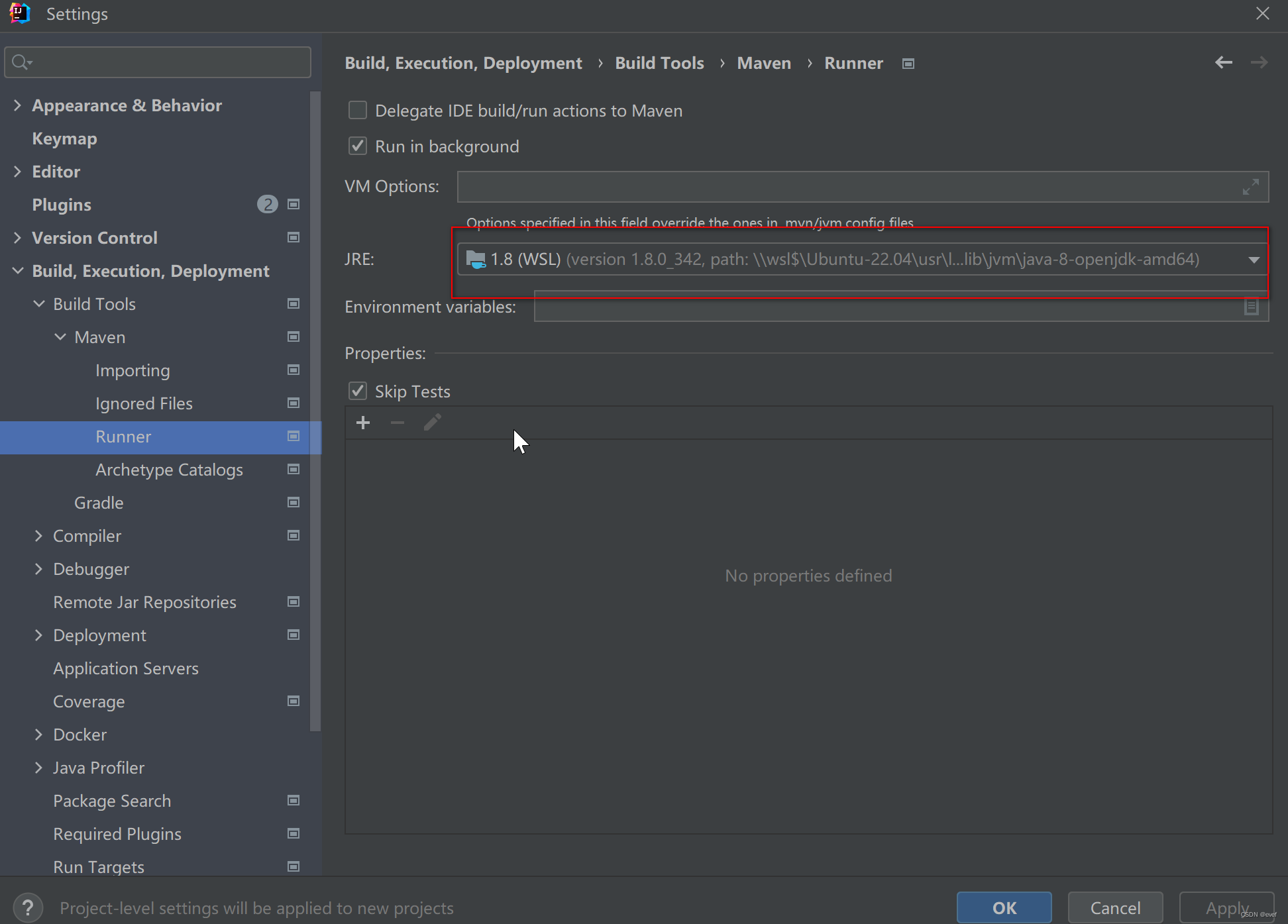The height and width of the screenshot is (924, 1288).
Task: Click the settings tree vertical scrollbar
Action: click(x=315, y=411)
